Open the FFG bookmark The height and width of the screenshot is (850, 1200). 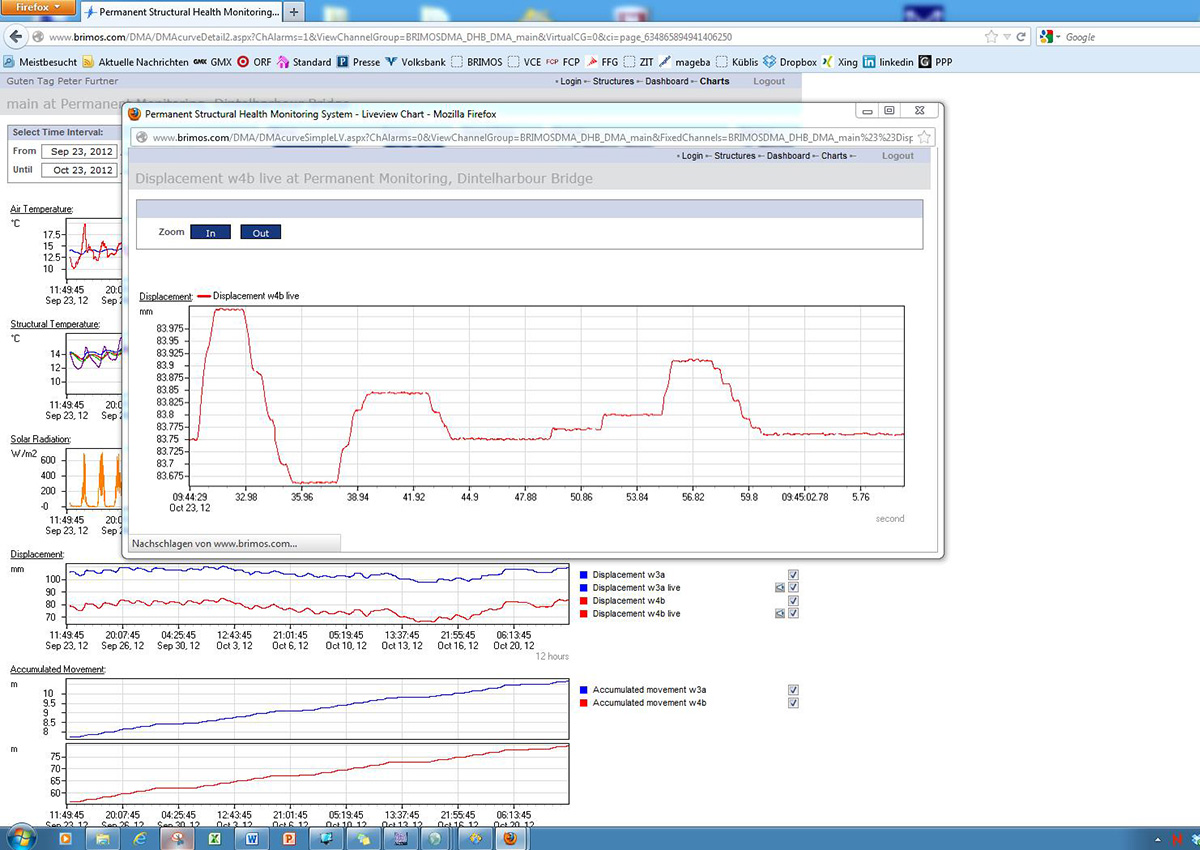[603, 62]
